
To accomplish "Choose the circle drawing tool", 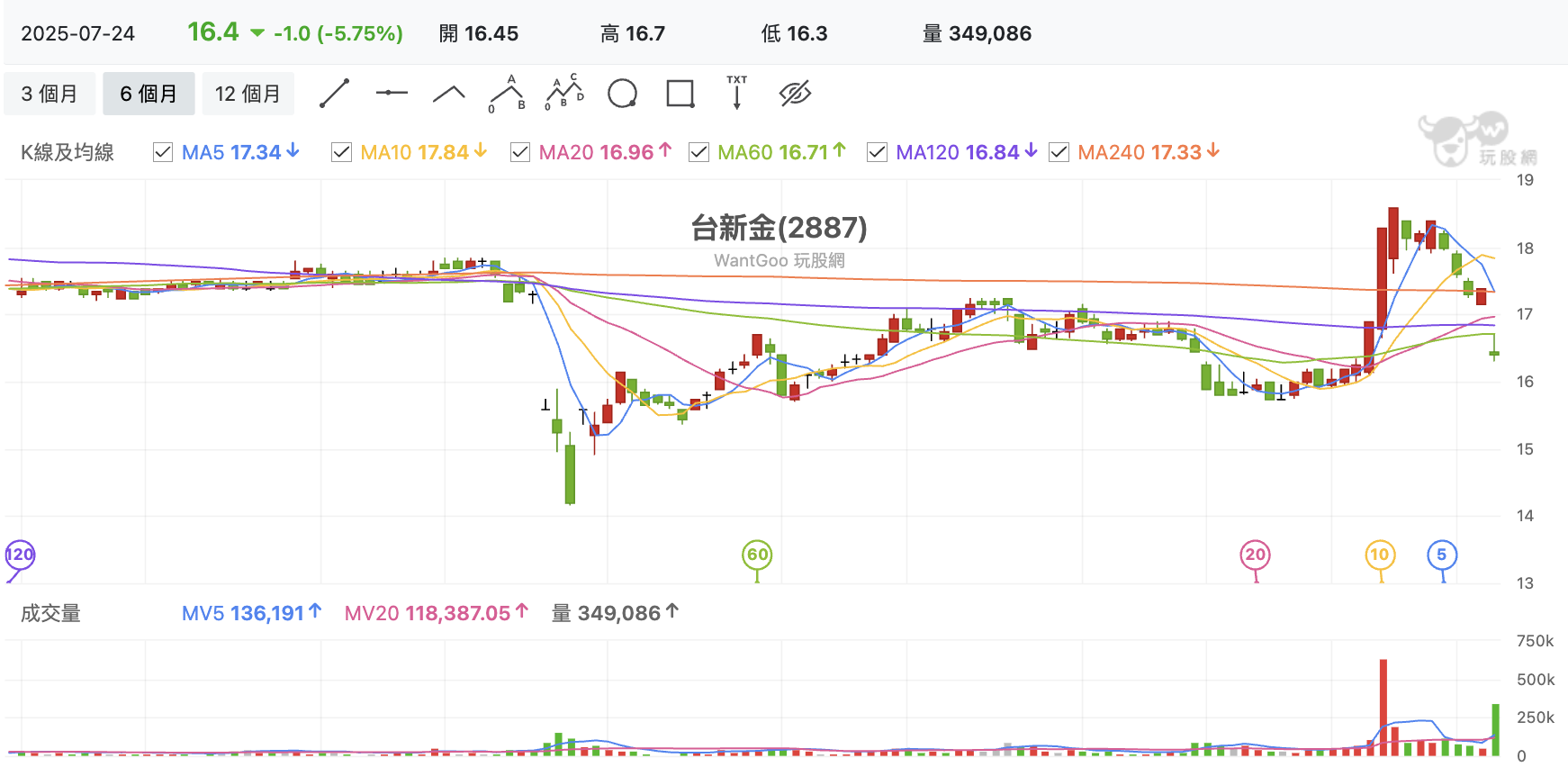I will pyautogui.click(x=622, y=94).
